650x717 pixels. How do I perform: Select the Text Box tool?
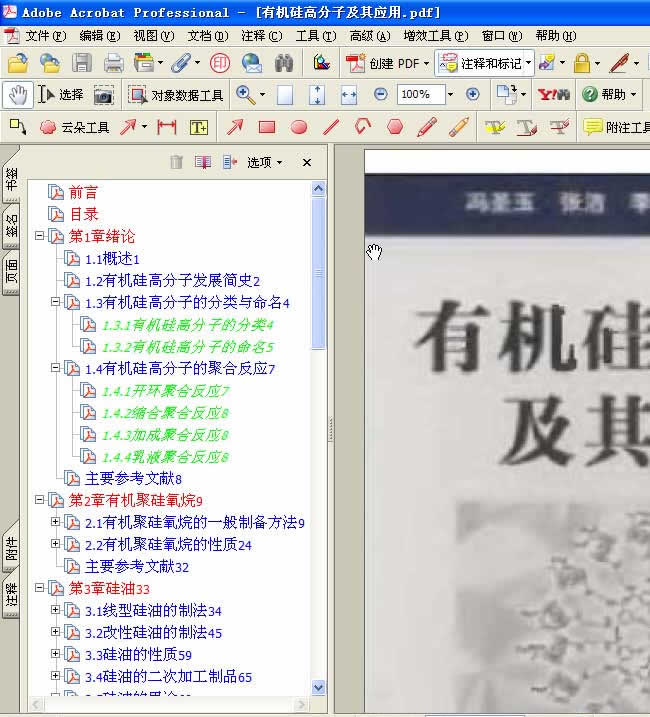click(199, 127)
